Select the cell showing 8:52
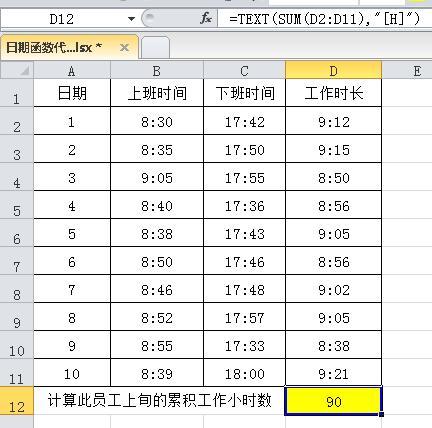432x428 pixels. pos(157,317)
